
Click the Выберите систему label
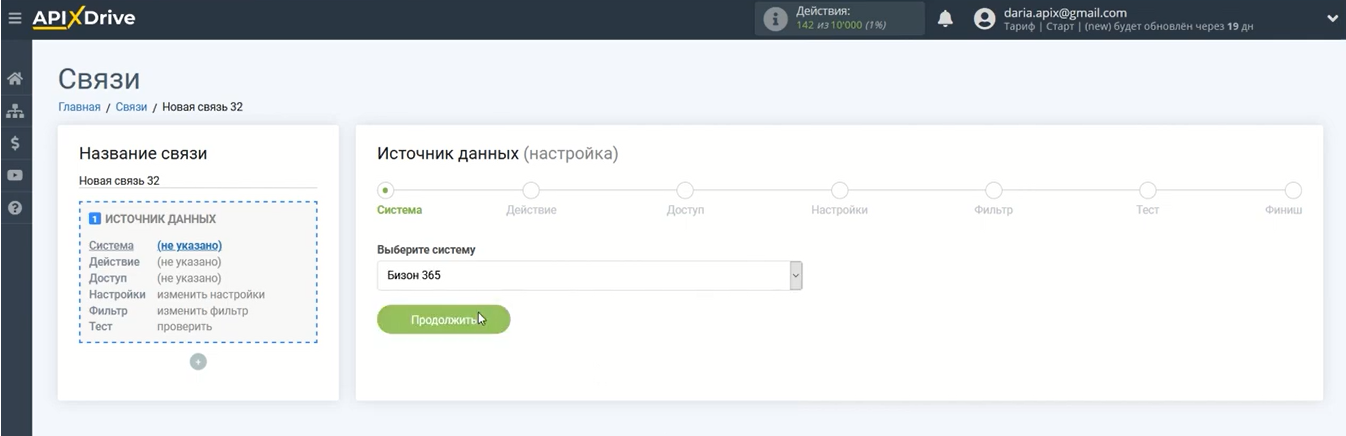tap(426, 249)
